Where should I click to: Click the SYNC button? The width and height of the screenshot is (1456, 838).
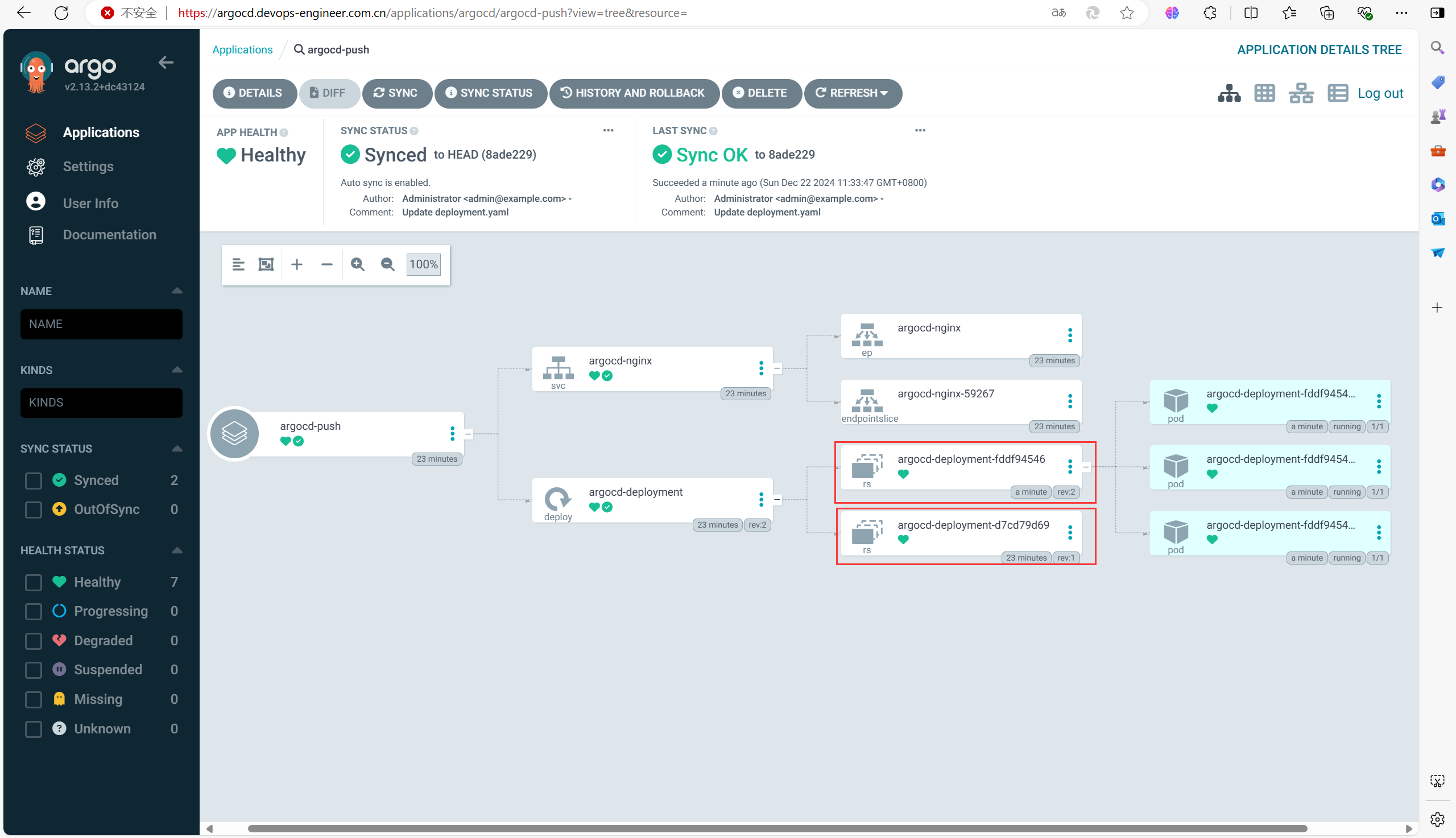396,93
